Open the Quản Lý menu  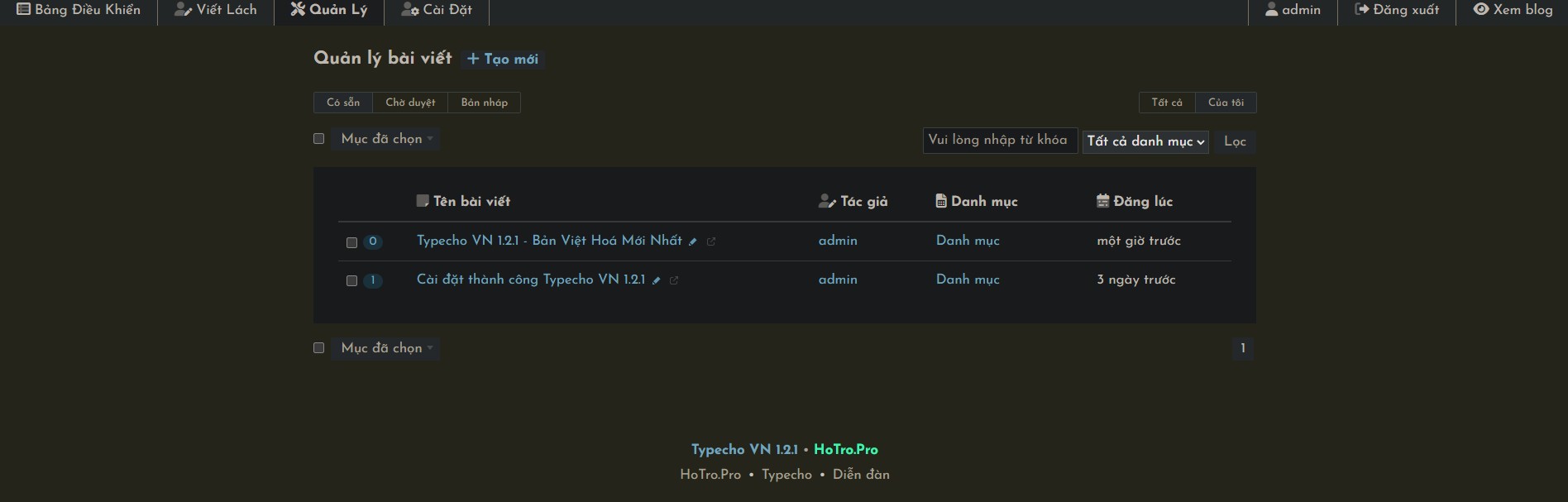coord(329,10)
